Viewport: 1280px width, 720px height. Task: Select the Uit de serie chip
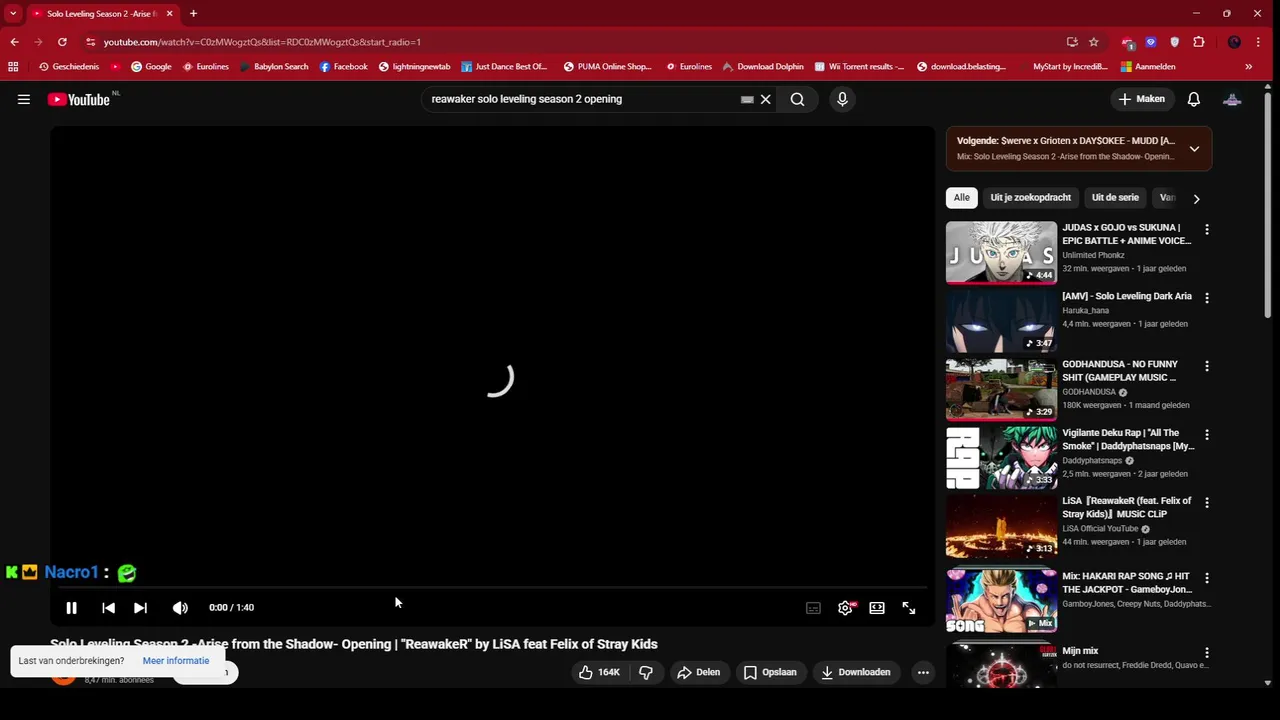[1115, 197]
